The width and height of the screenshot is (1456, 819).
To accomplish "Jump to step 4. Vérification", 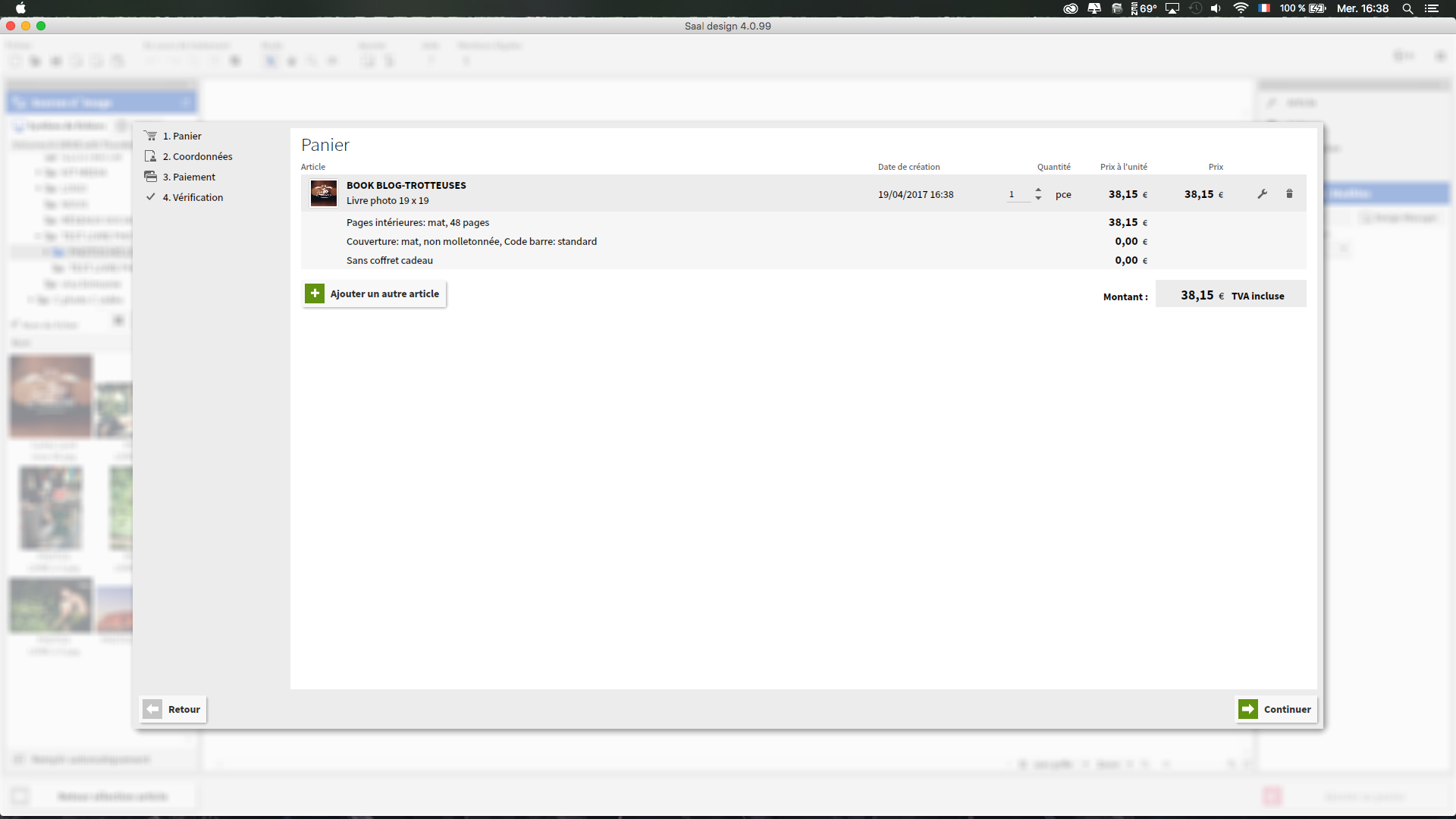I will [x=193, y=197].
